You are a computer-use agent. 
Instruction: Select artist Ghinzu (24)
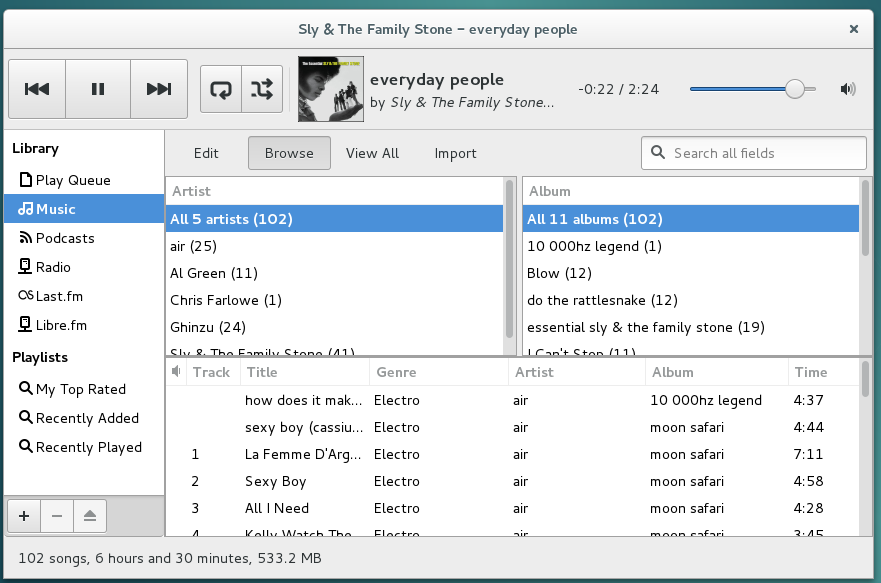pyautogui.click(x=334, y=327)
